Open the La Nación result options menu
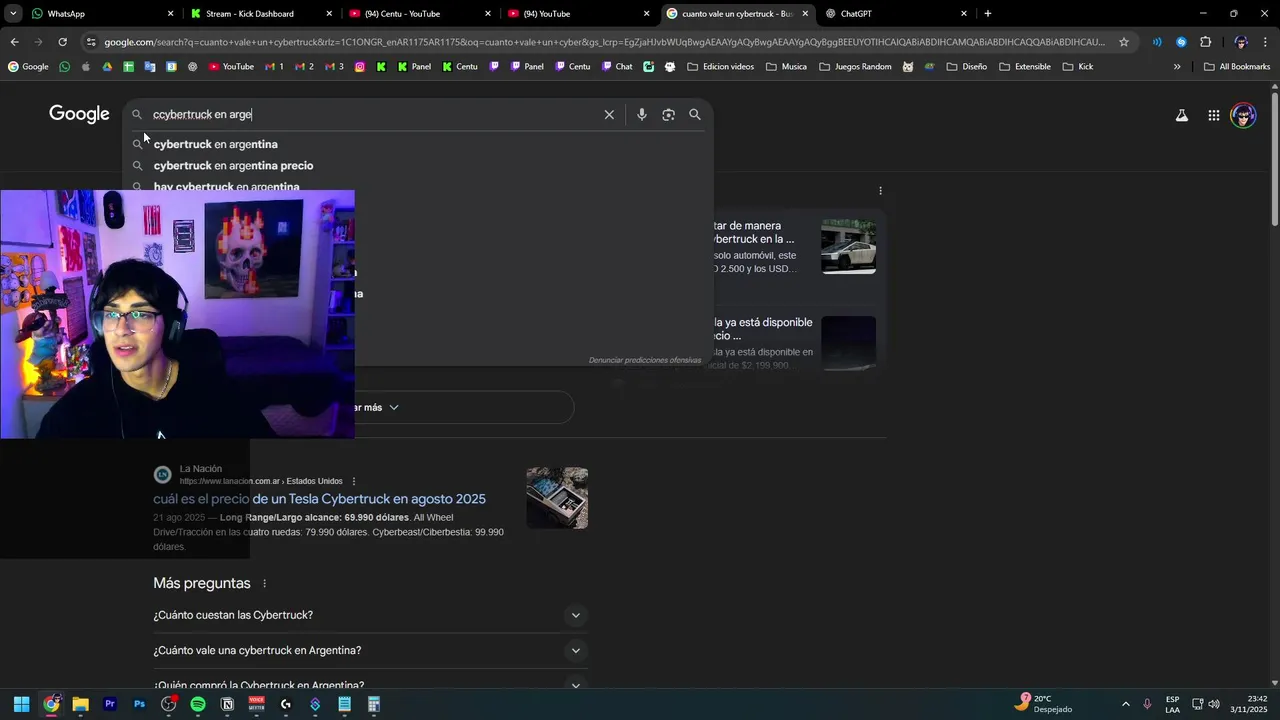Image resolution: width=1280 pixels, height=720 pixels. (353, 481)
